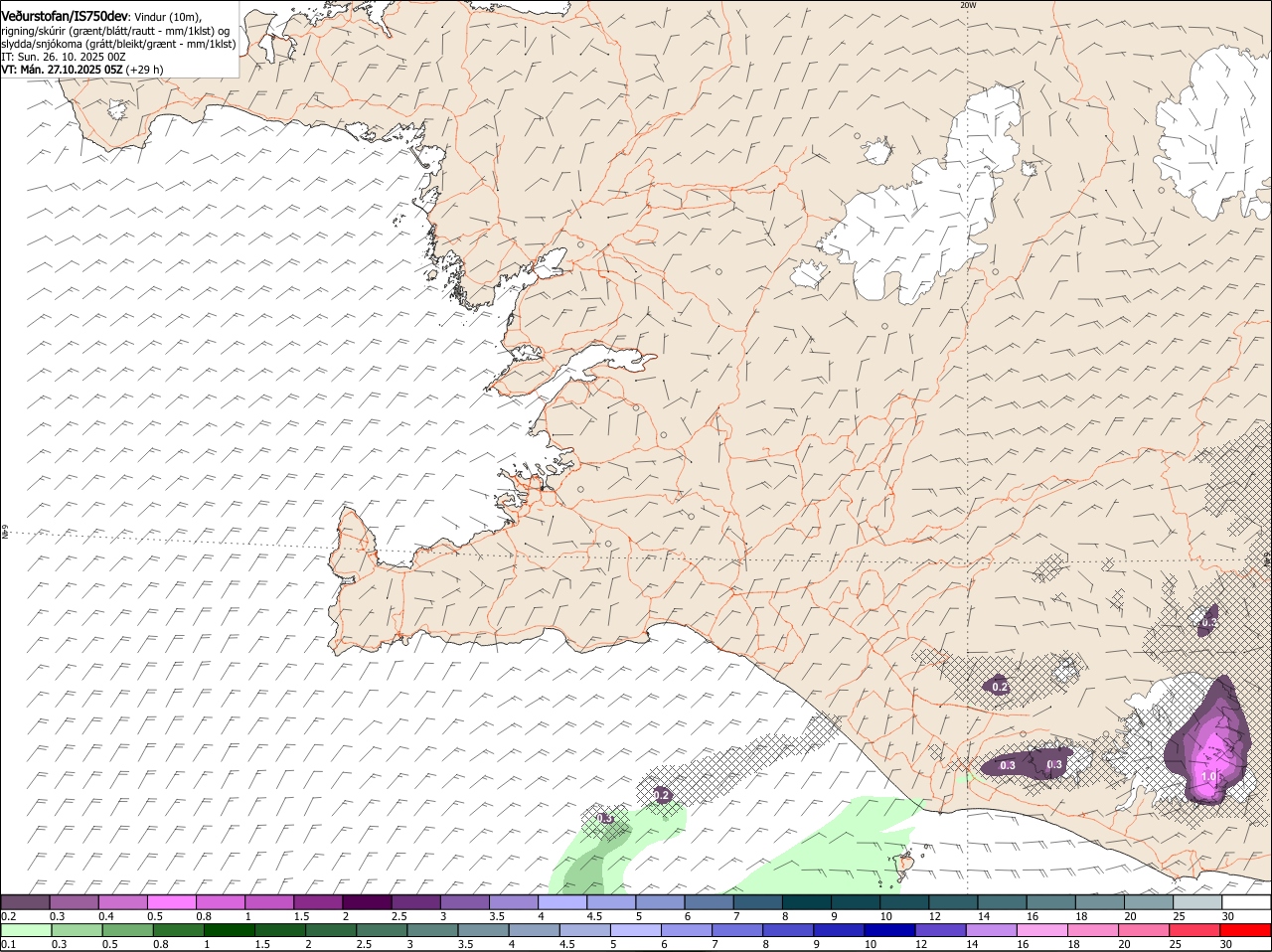
Task: Select lower legend light pink swatch above 16
Action: pyautogui.click(x=1041, y=930)
